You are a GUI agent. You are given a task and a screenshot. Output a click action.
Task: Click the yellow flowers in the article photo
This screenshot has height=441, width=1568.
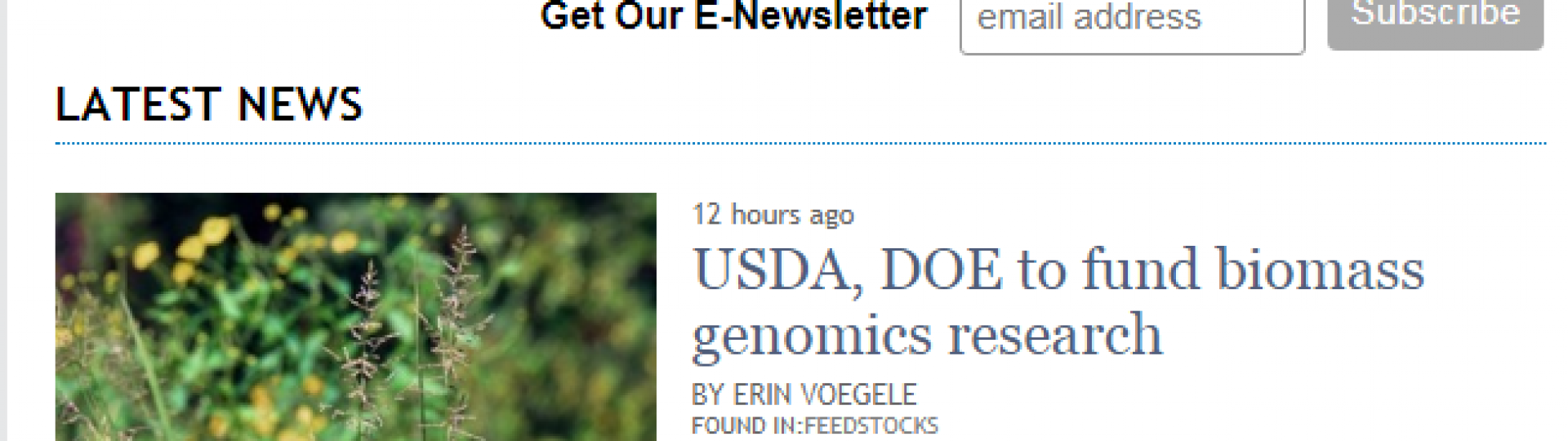(x=204, y=237)
